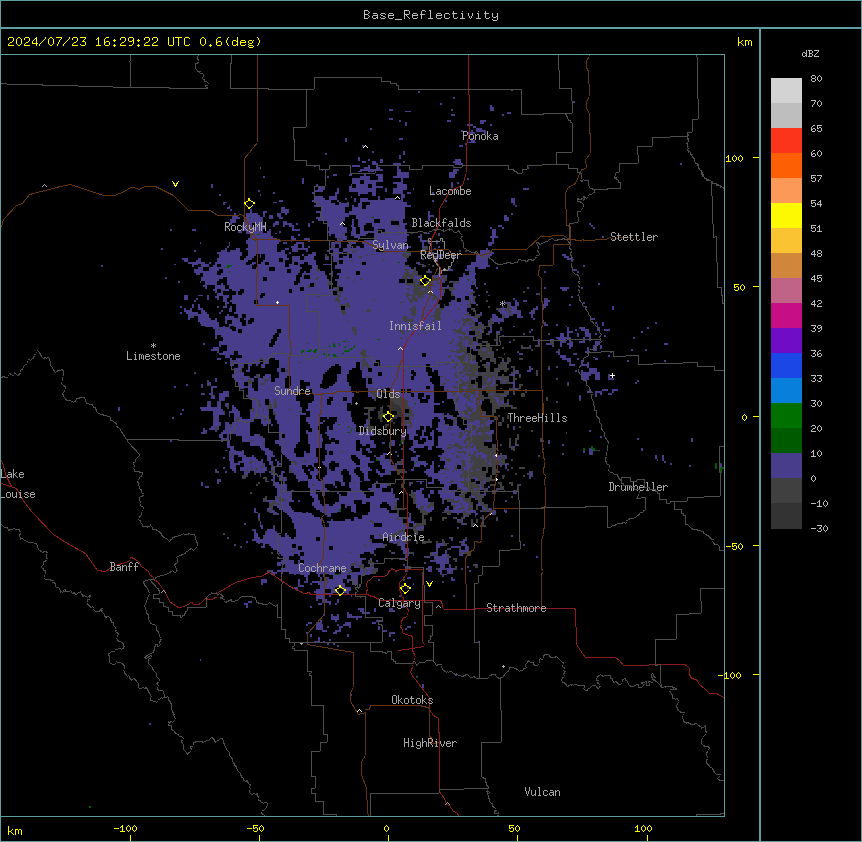Click the yellow diamond marker between Olds and Didsbury
Viewport: 862px width, 842px height.
coord(388,416)
